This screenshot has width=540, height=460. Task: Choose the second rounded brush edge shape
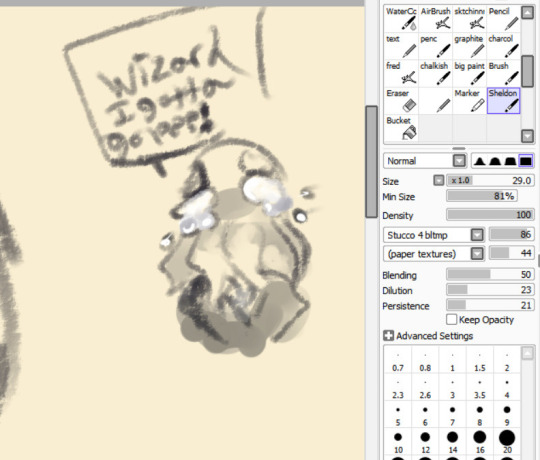point(495,161)
